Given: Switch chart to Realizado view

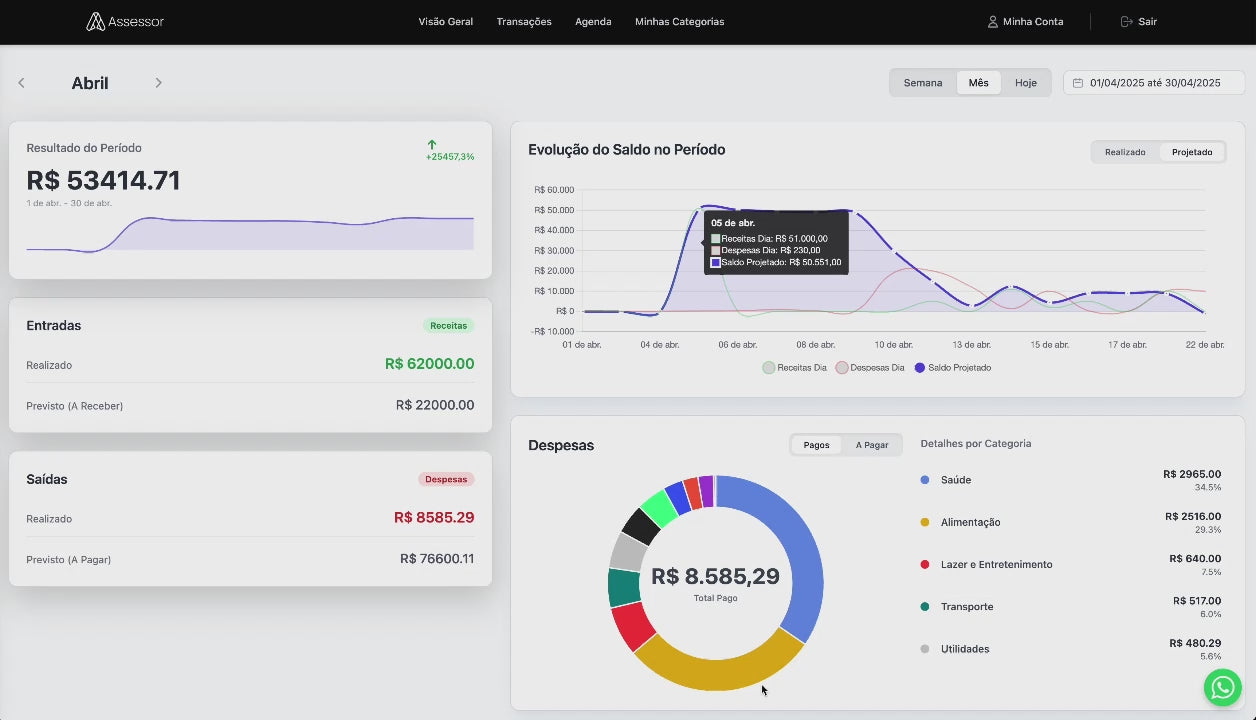Looking at the screenshot, I should click(x=1125, y=152).
